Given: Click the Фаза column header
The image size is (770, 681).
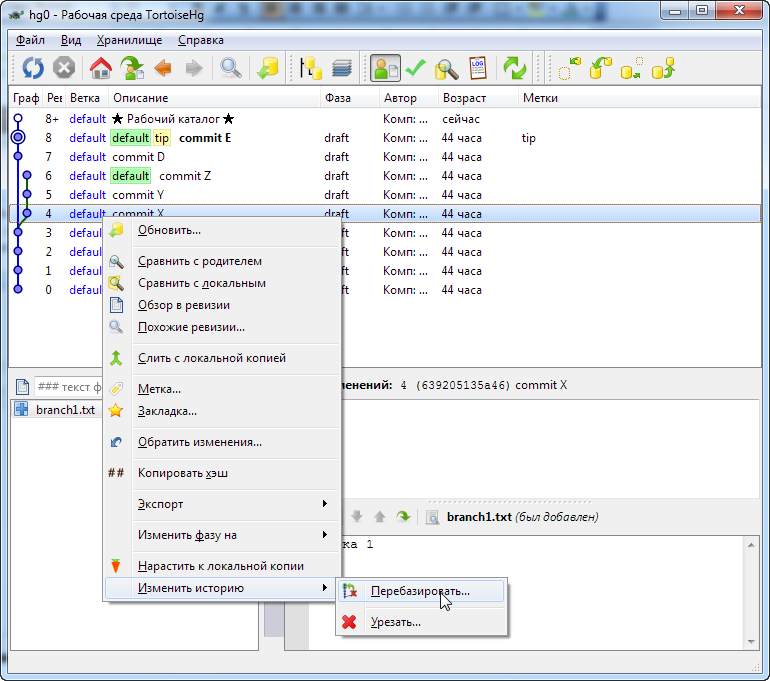Looking at the screenshot, I should (350, 98).
